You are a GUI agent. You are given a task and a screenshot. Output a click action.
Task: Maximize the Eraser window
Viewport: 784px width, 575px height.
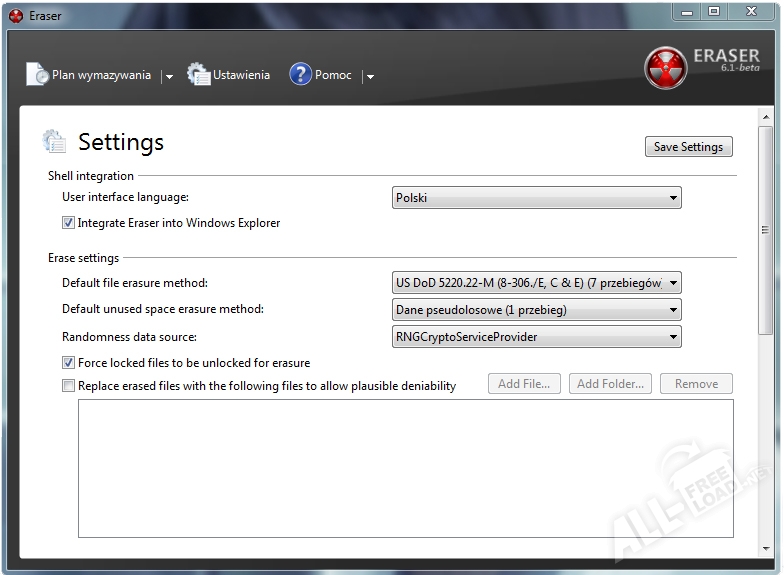714,11
